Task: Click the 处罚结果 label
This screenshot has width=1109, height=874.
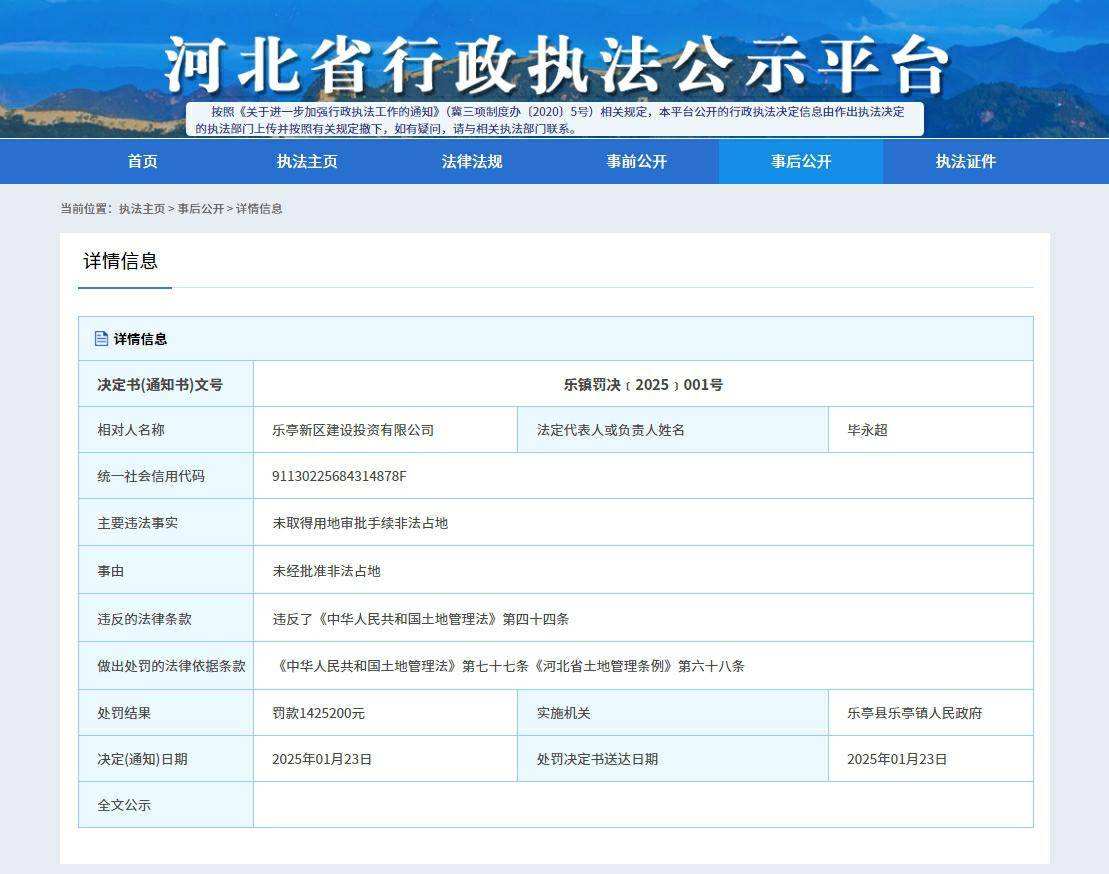Action: [x=124, y=713]
